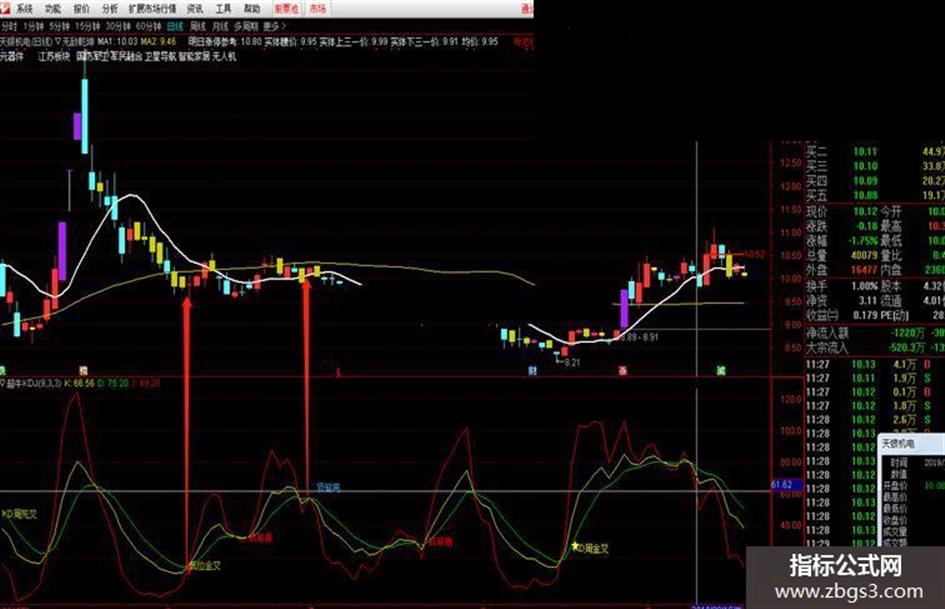Click the 大宗流入 -520.3万 value
This screenshot has width=945, height=609.
(907, 347)
